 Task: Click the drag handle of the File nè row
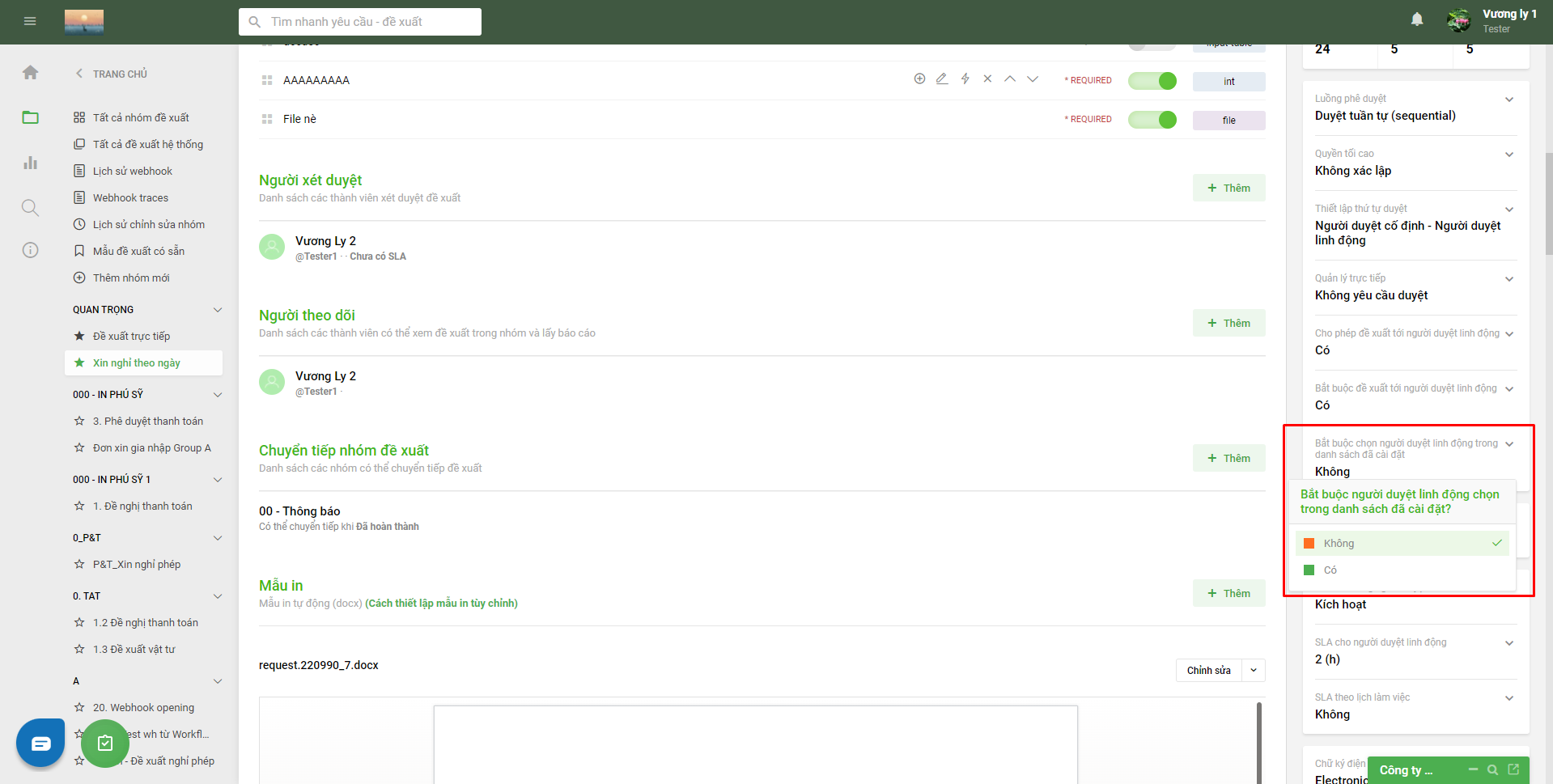pyautogui.click(x=267, y=119)
